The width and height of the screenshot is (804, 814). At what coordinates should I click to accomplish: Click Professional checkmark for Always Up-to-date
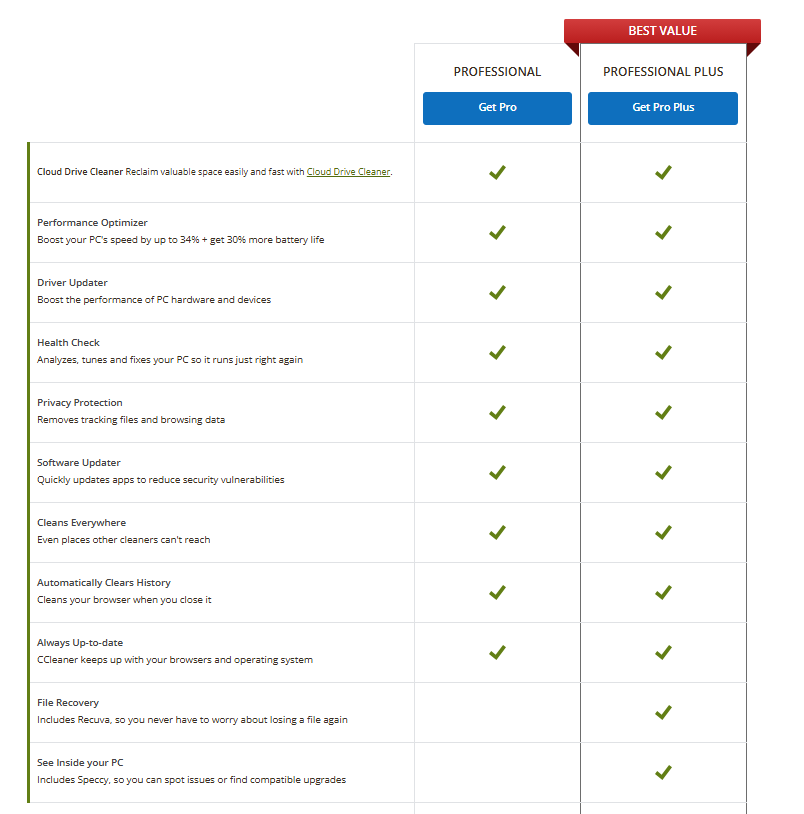497,652
